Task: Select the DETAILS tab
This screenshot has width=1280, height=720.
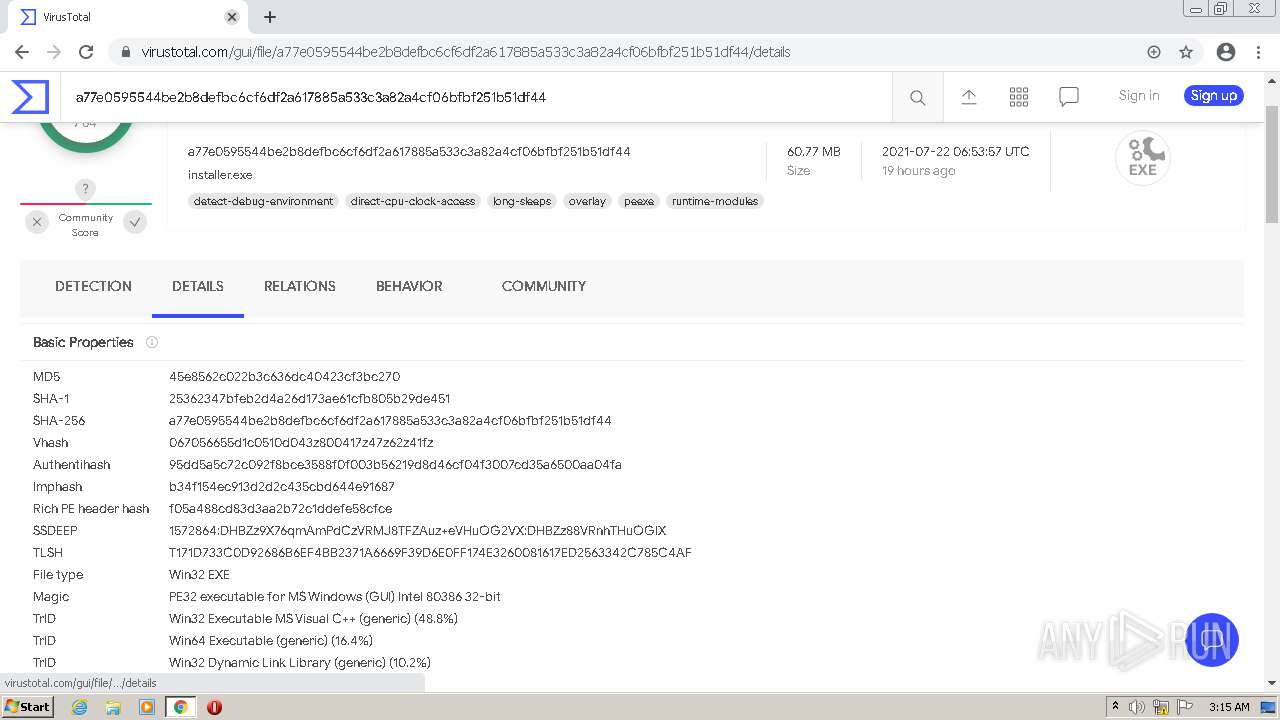Action: 198,286
